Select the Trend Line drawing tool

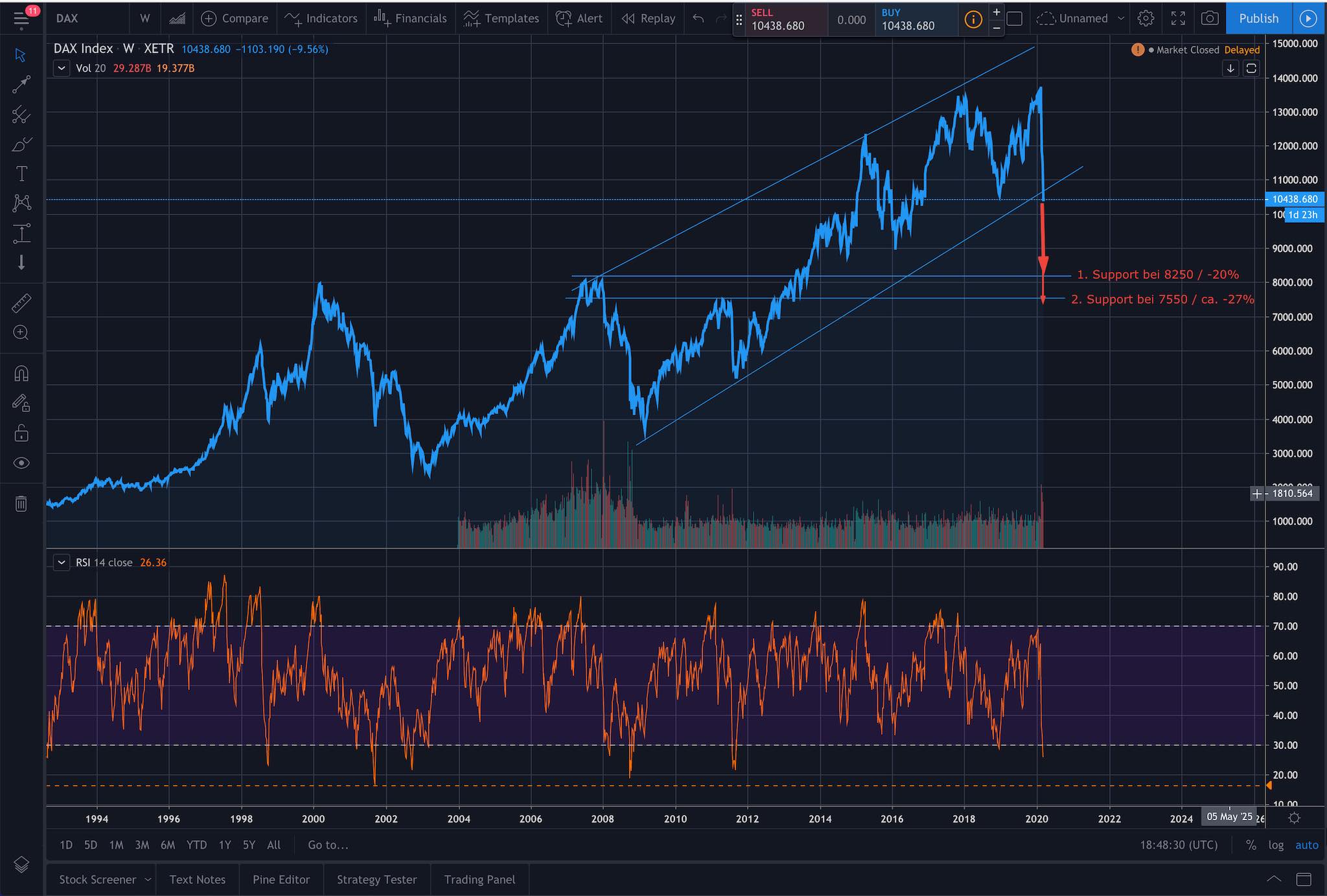(x=21, y=86)
